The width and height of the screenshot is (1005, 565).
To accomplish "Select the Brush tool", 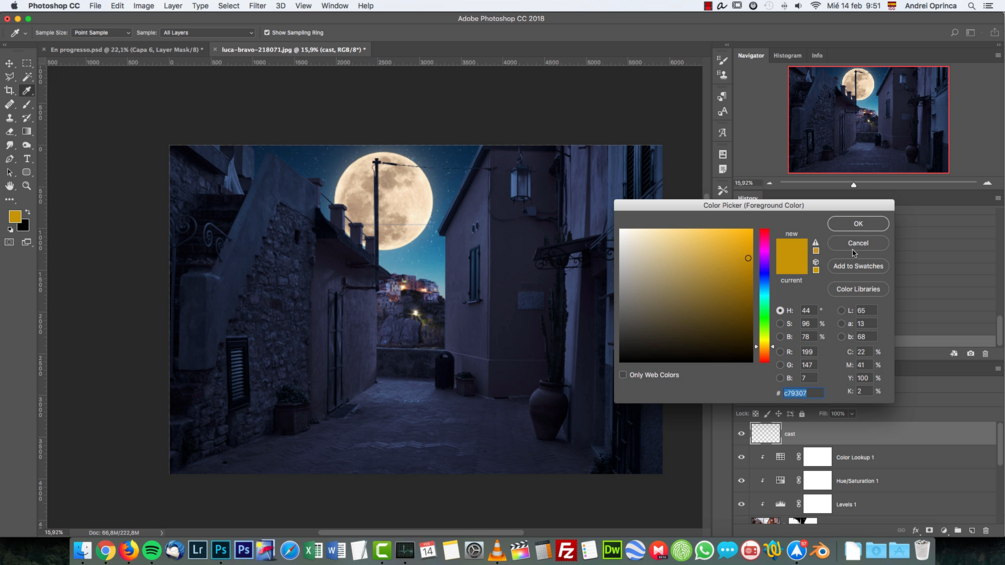I will tap(27, 104).
